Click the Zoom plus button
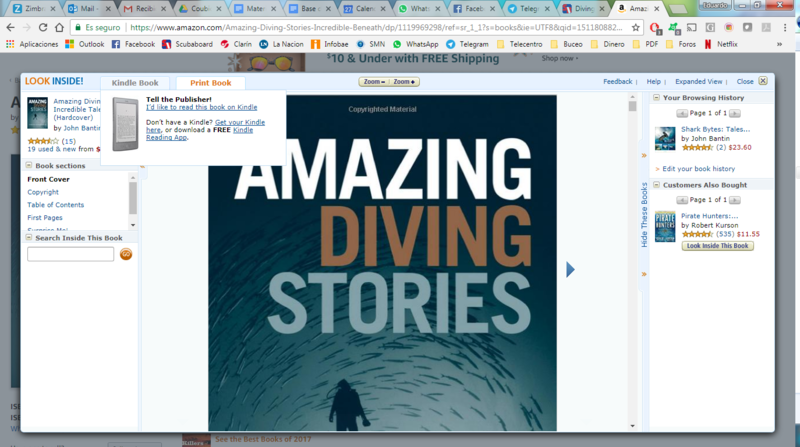Image resolution: width=800 pixels, height=447 pixels. (404, 81)
